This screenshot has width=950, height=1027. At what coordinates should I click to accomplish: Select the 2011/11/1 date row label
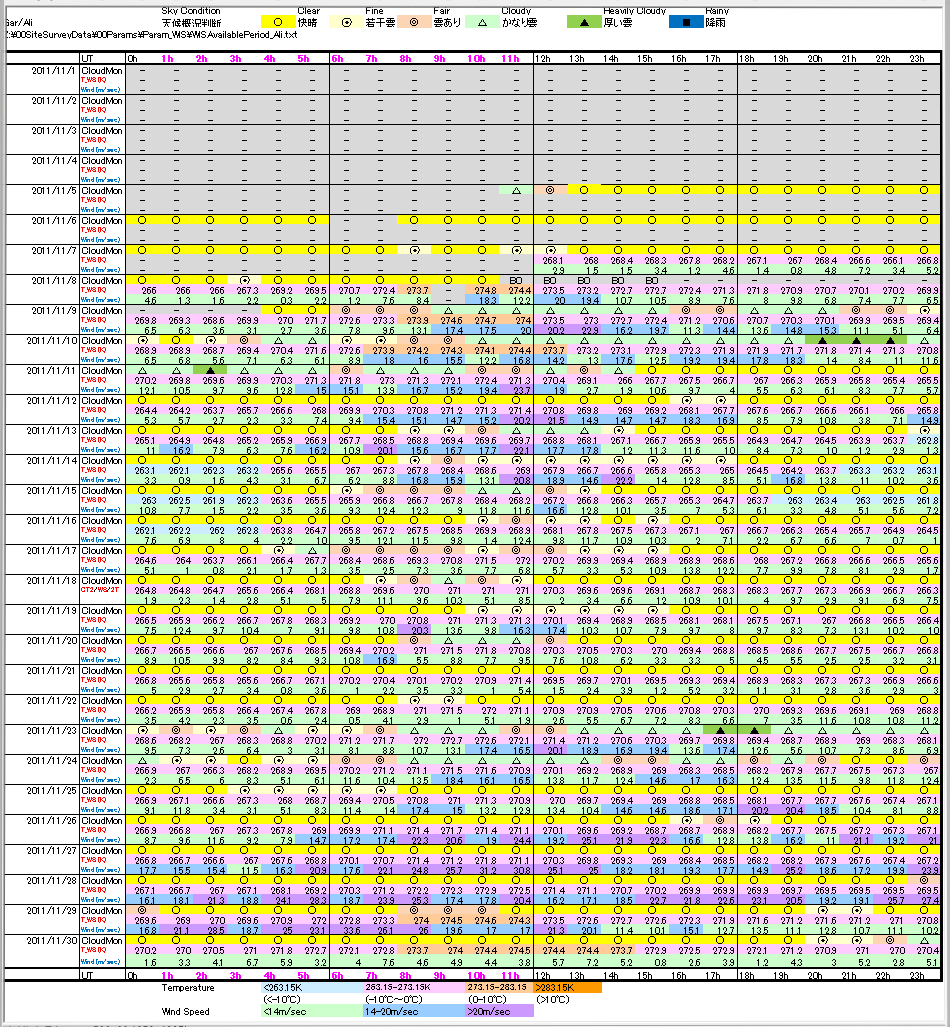tap(54, 71)
